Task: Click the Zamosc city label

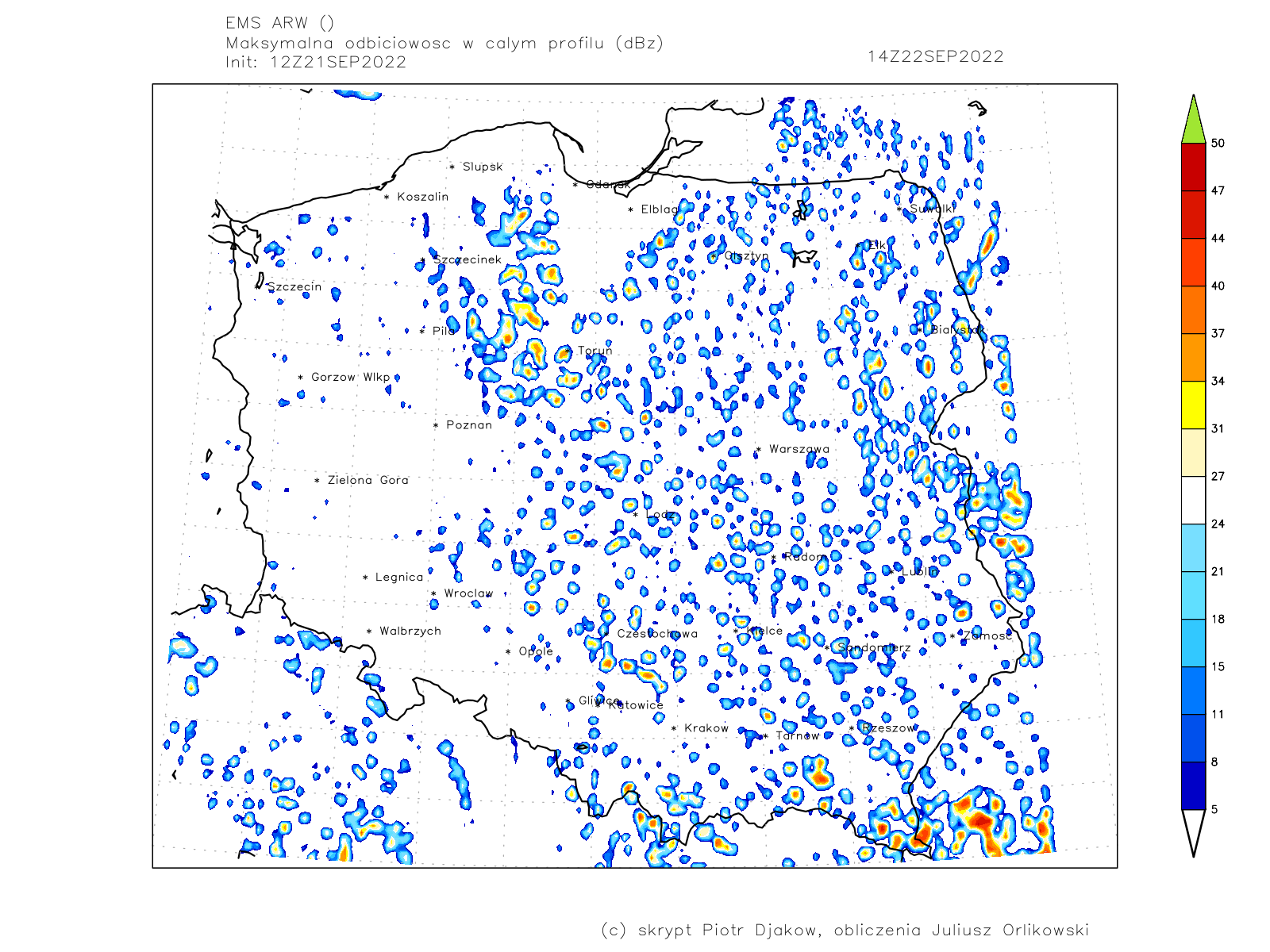Action: click(x=987, y=635)
